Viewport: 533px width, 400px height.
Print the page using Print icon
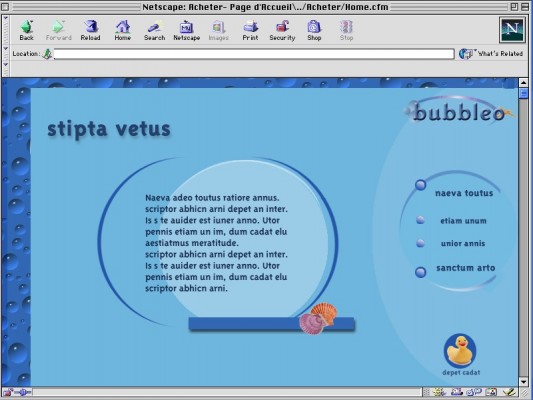pos(251,30)
